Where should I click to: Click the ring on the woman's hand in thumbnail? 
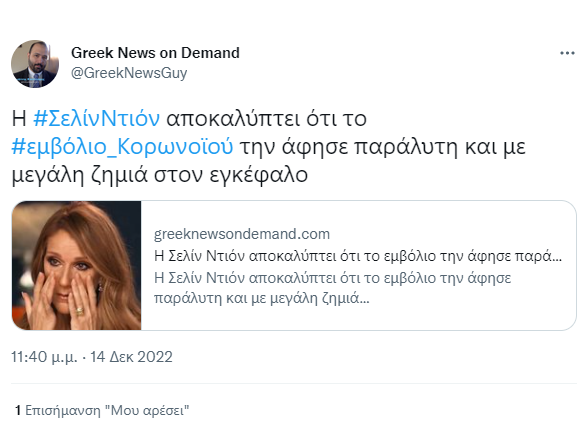[x=80, y=310]
